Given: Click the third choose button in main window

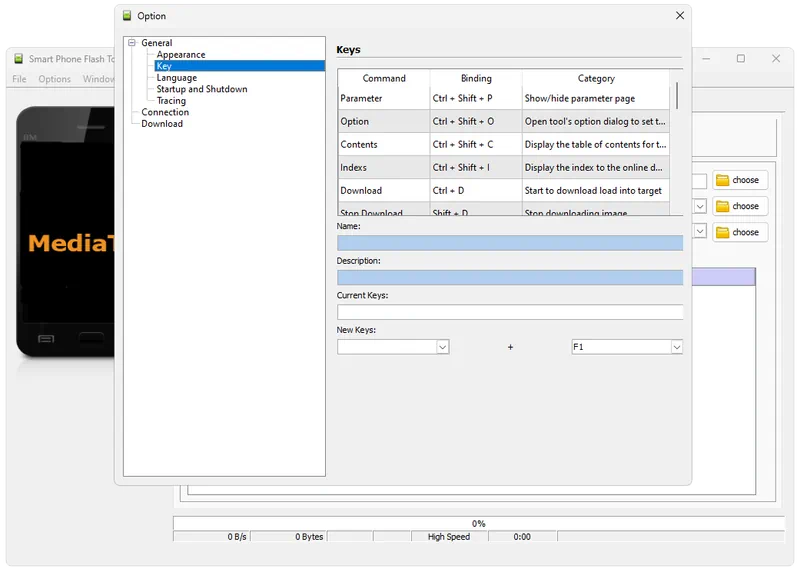Looking at the screenshot, I should click(740, 232).
